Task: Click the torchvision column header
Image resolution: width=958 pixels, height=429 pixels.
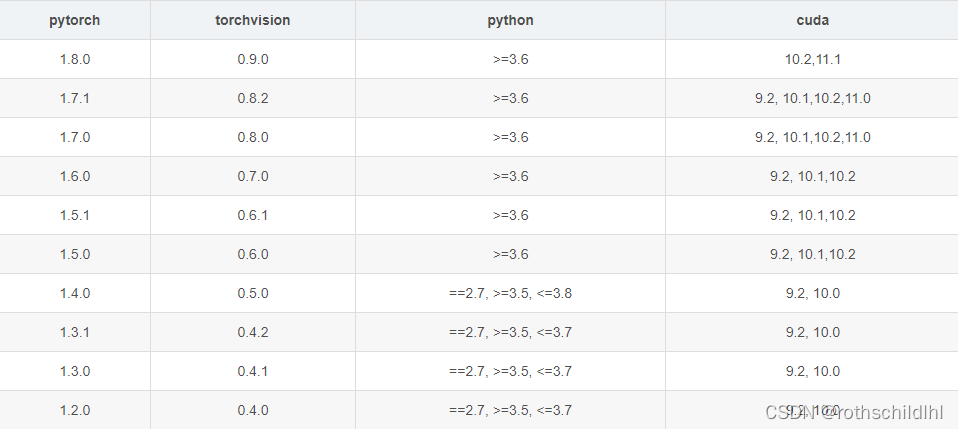Action: point(253,20)
